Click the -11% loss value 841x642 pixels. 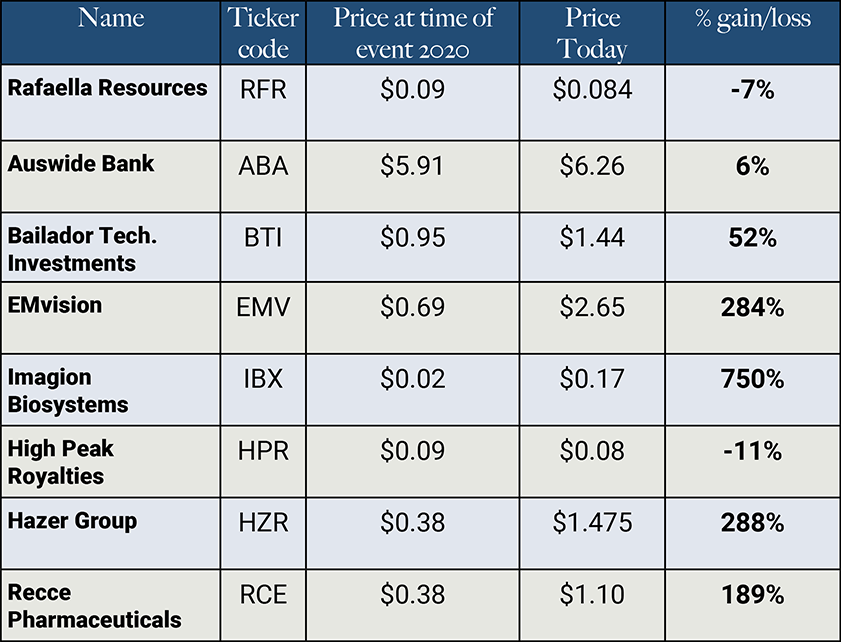753,453
